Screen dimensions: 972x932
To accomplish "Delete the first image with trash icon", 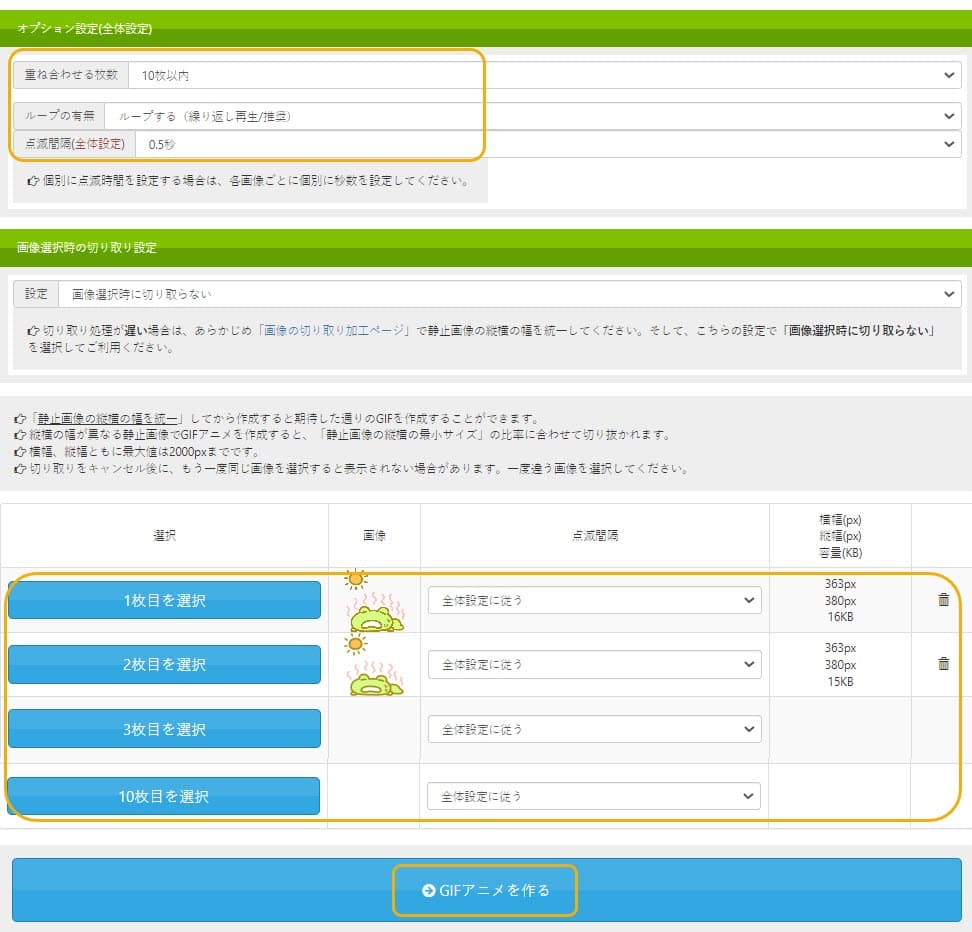I will point(943,600).
